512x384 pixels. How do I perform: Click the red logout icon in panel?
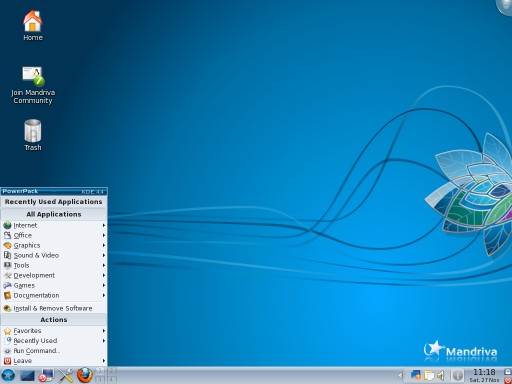pyautogui.click(x=508, y=380)
